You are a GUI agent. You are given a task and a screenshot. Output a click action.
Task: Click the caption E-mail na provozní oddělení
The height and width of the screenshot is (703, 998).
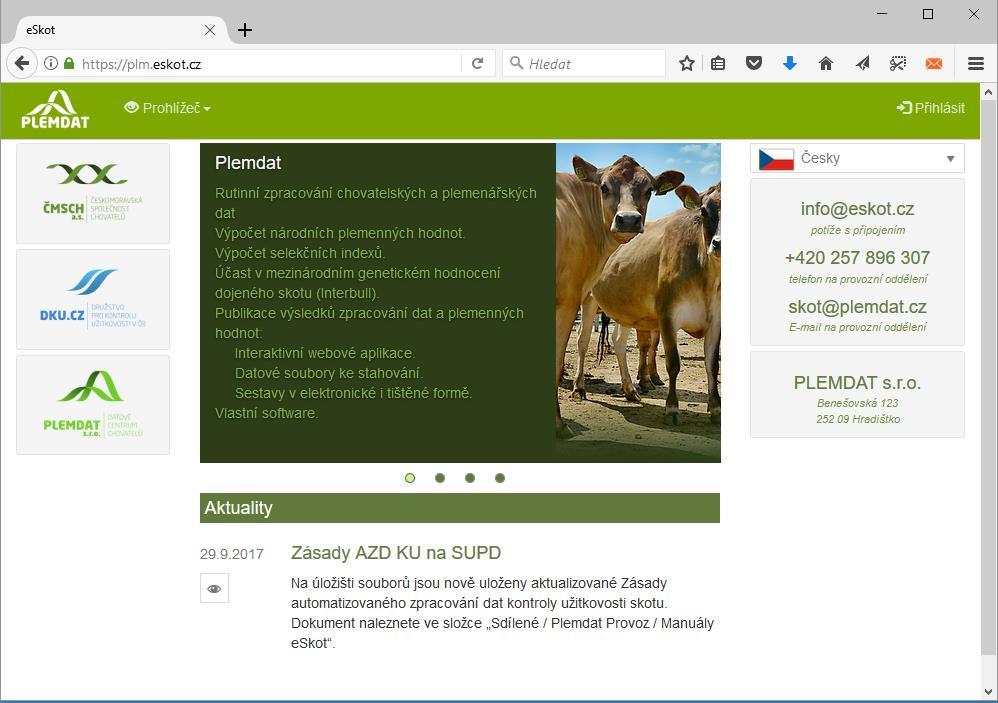(857, 327)
